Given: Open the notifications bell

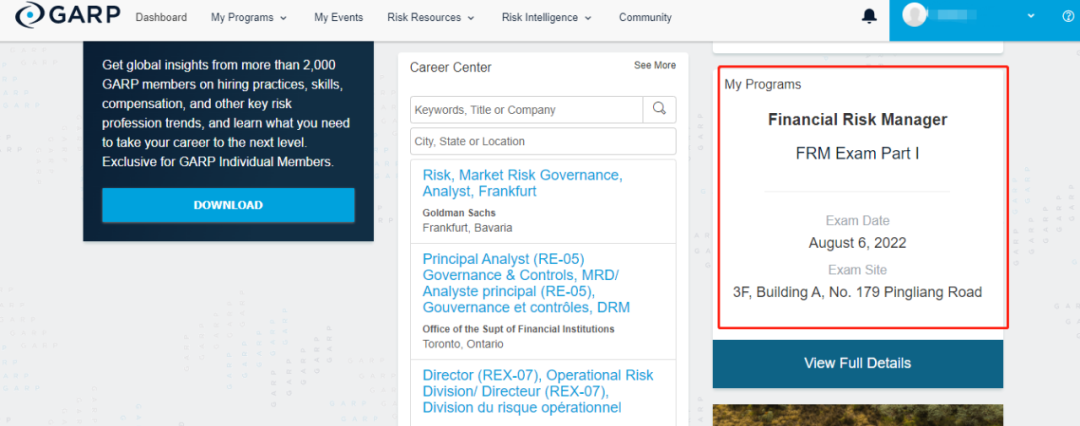Looking at the screenshot, I should pyautogui.click(x=869, y=17).
